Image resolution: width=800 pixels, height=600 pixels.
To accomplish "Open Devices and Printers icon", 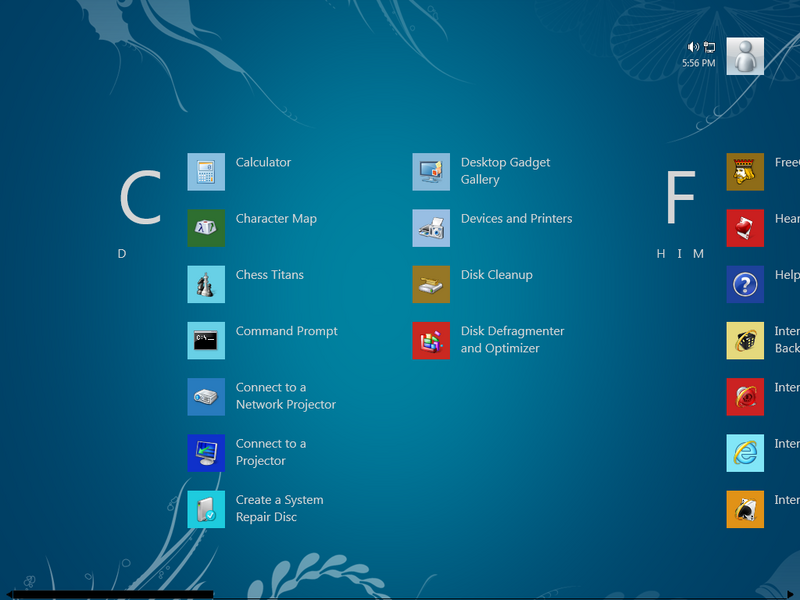I will click(x=431, y=228).
